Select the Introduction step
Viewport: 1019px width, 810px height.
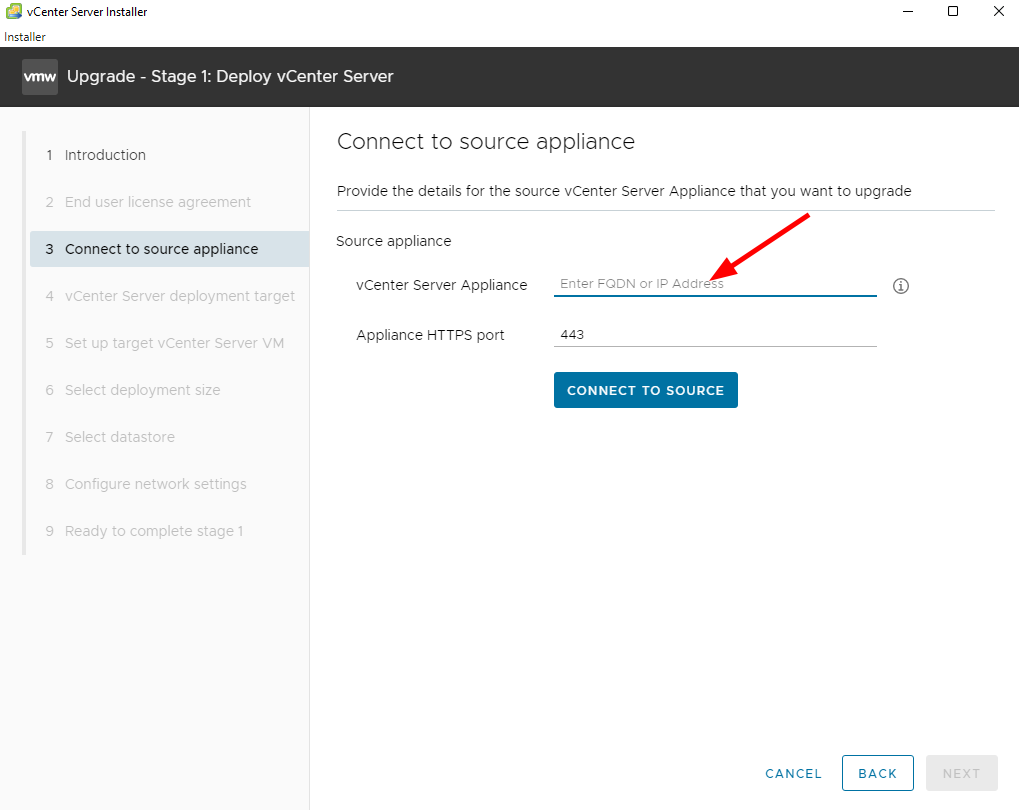(x=170, y=155)
